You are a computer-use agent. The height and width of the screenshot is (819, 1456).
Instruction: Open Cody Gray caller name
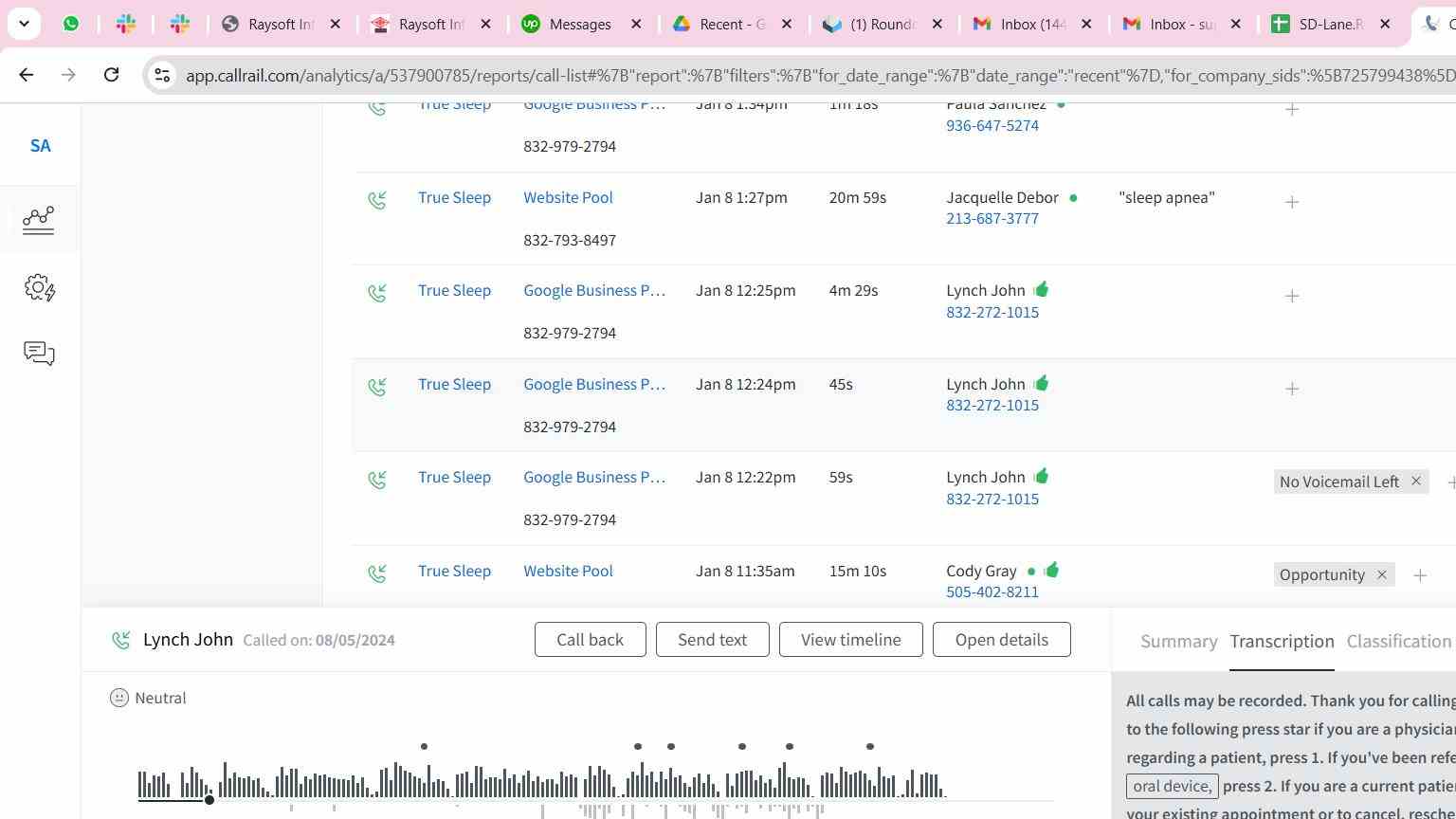981,571
